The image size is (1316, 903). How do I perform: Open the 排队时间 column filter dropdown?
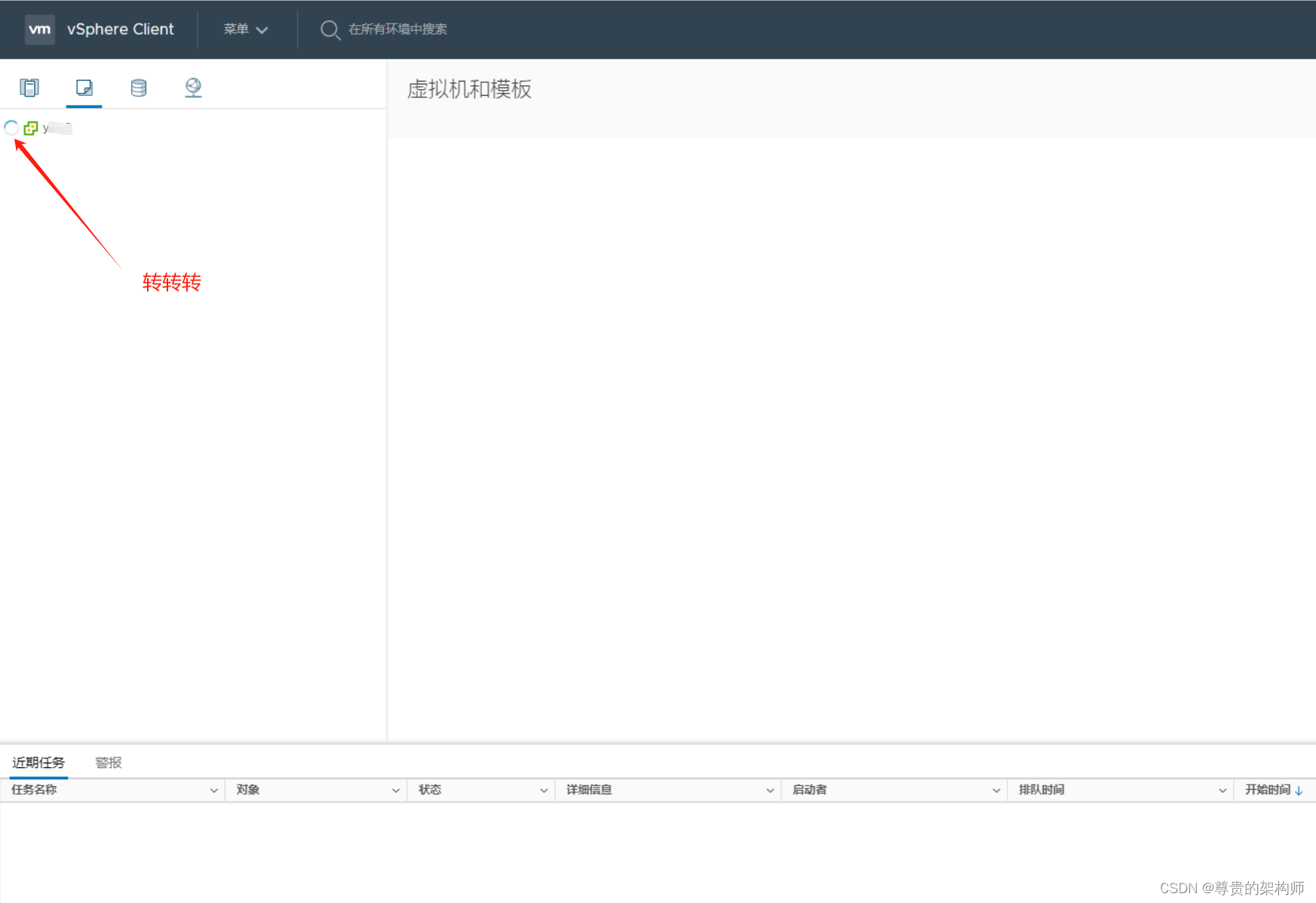pos(1222,791)
